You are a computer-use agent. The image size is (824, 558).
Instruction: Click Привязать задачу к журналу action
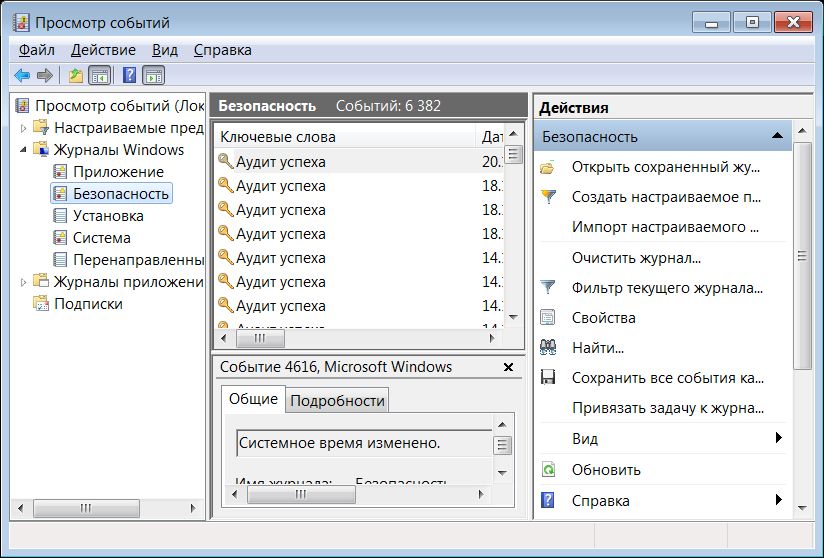667,408
